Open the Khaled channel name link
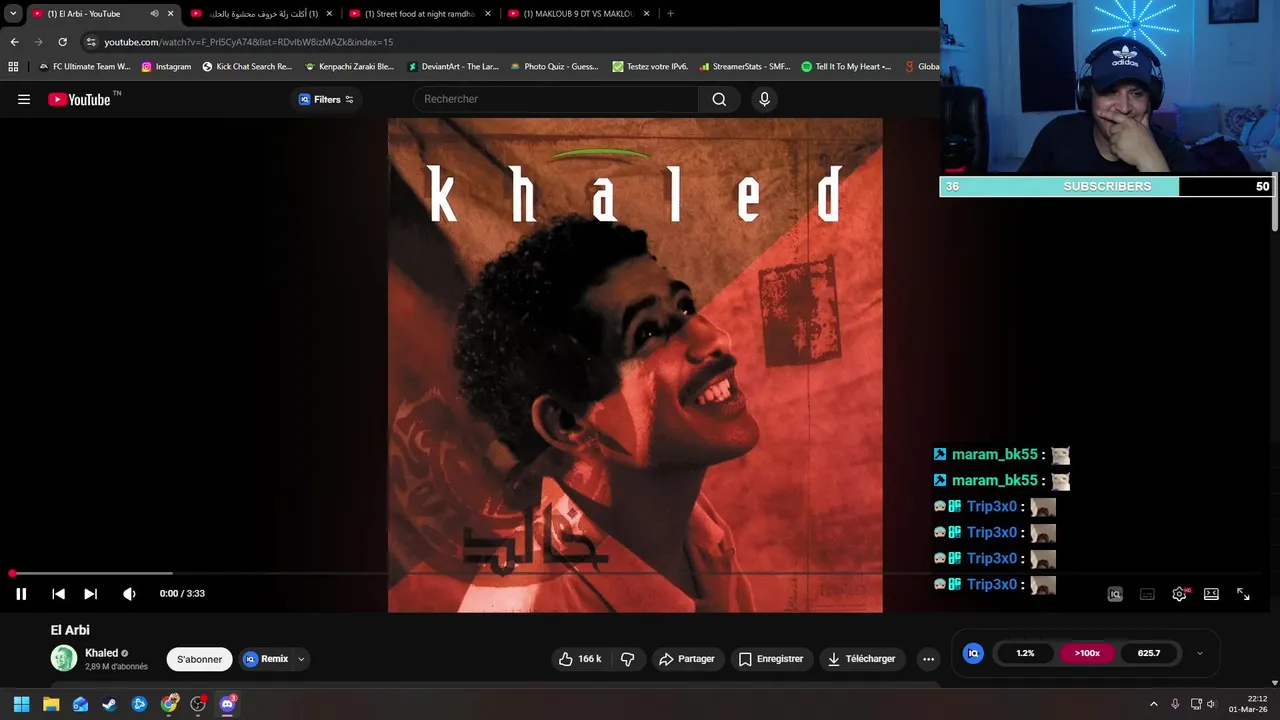This screenshot has width=1280, height=720. [101, 653]
